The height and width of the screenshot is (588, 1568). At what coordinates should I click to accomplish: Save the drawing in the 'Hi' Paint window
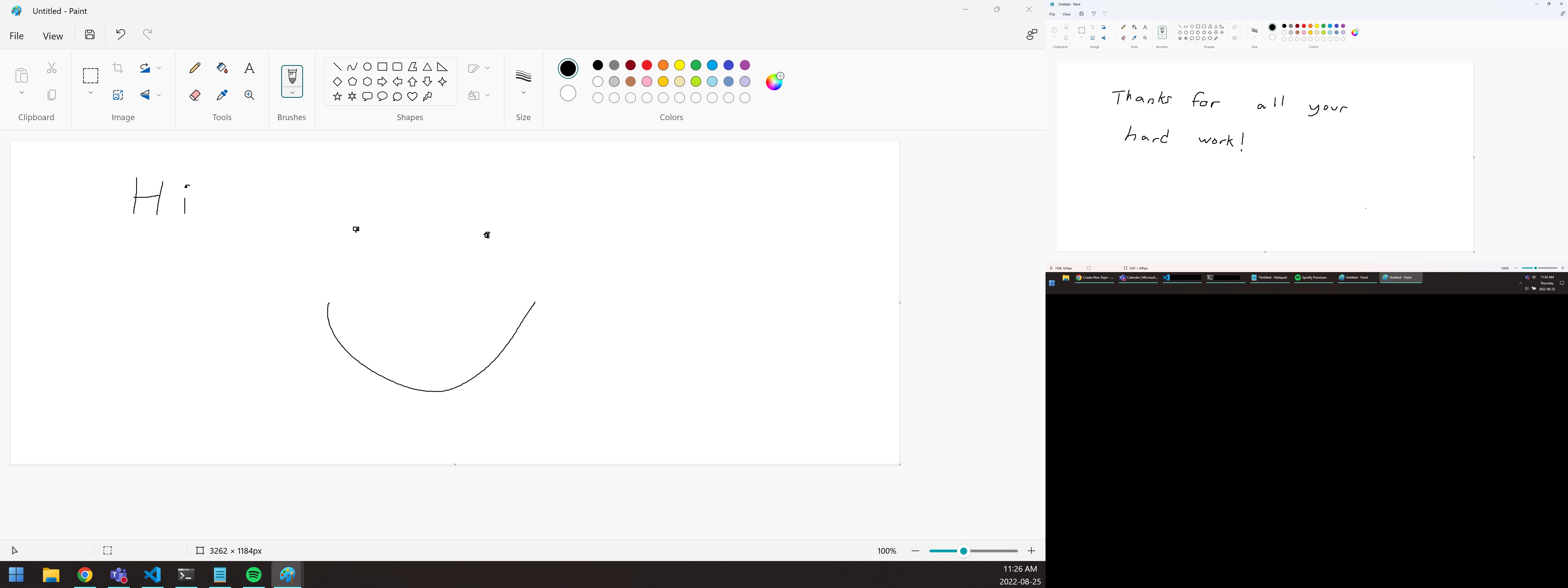click(x=90, y=35)
